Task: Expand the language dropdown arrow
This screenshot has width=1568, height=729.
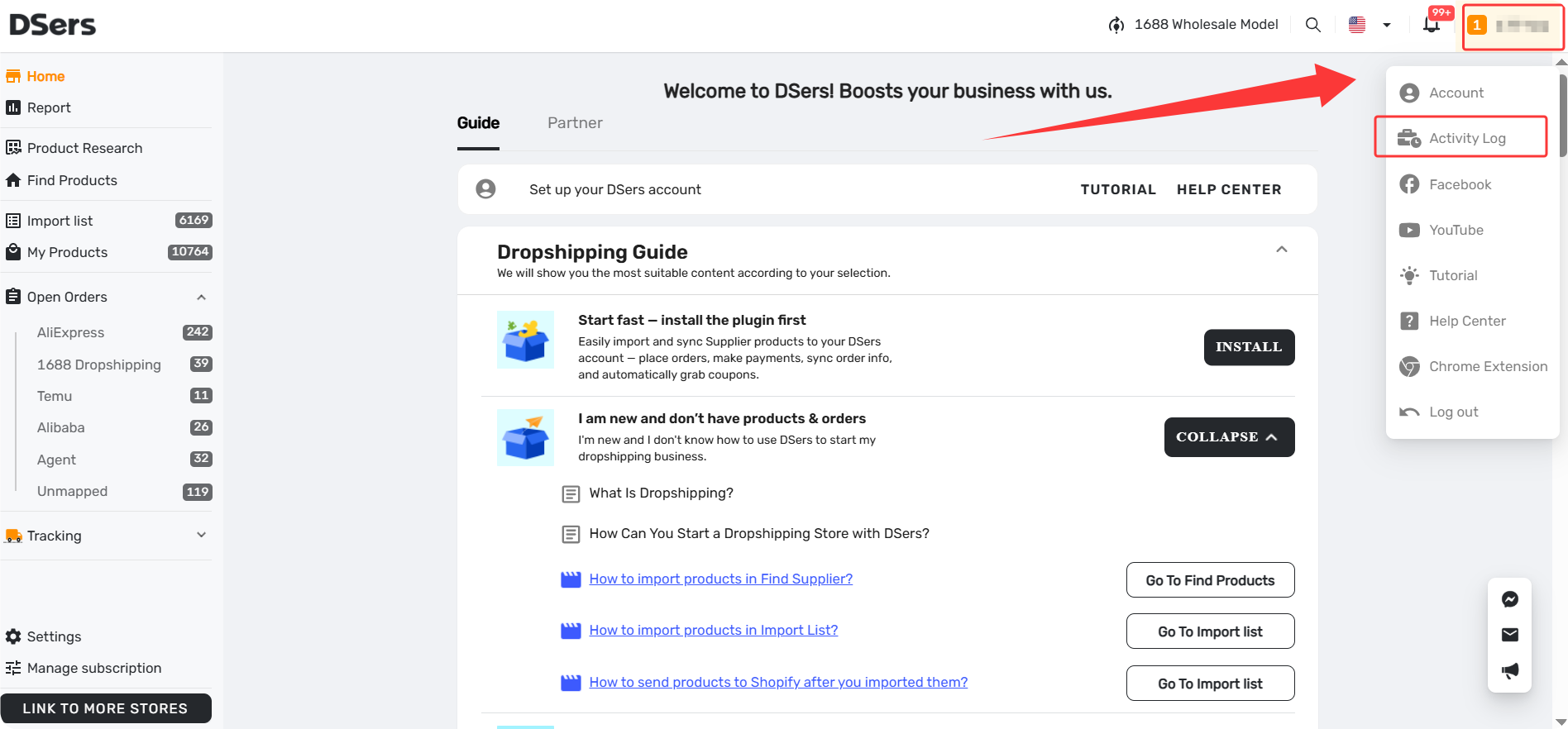Action: (1387, 25)
